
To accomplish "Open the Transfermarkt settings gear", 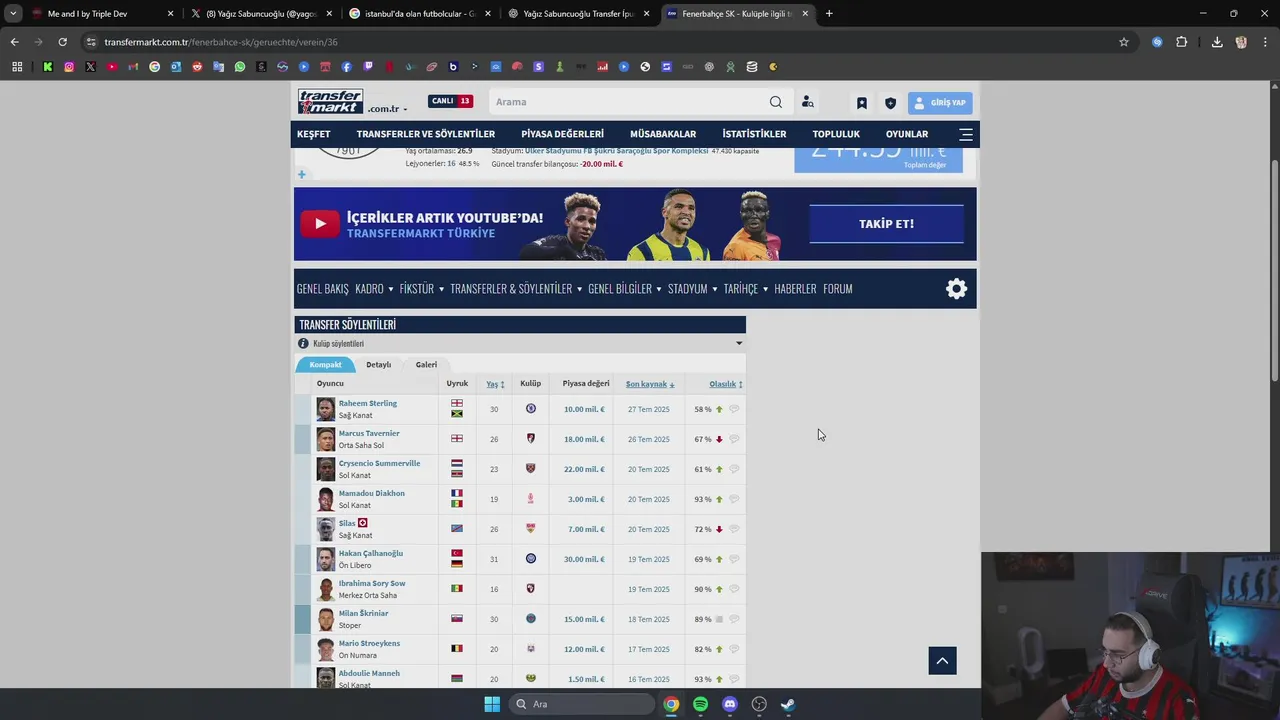I will click(x=956, y=289).
